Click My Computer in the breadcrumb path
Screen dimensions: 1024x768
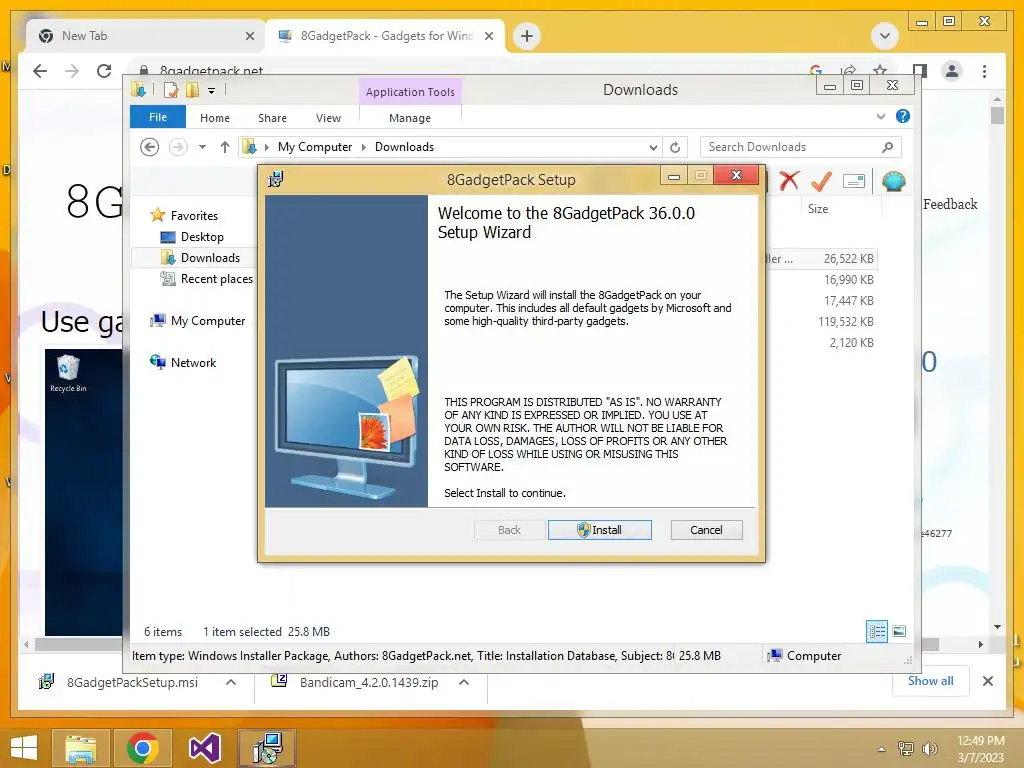pyautogui.click(x=315, y=147)
